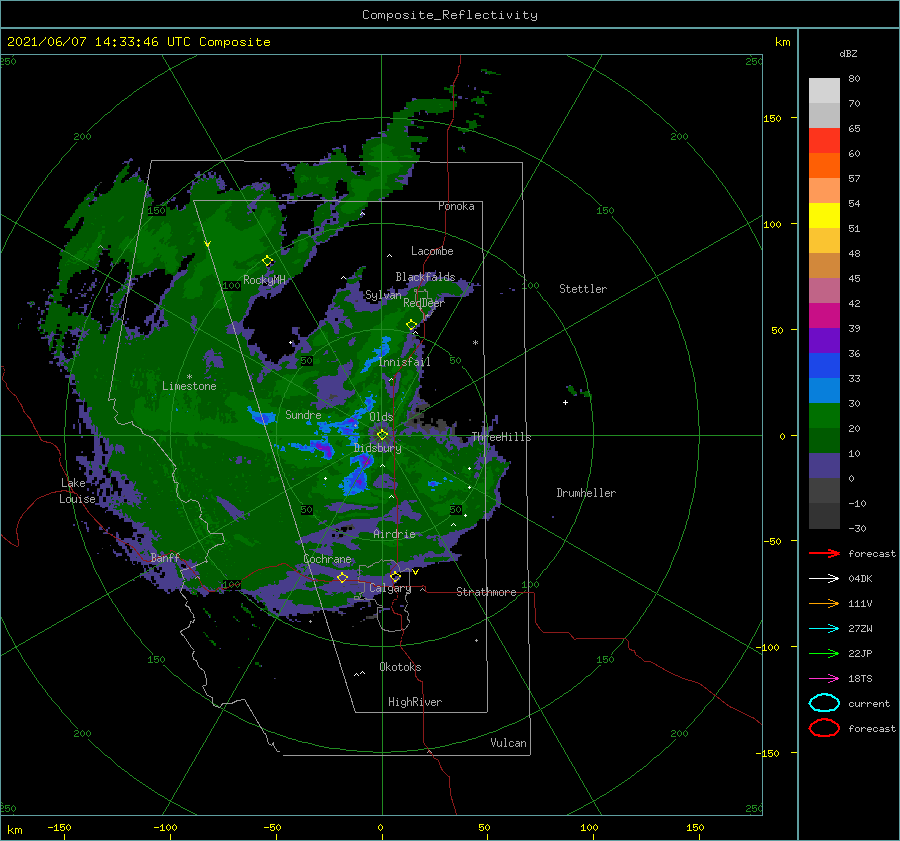Pick the magenta 42 dBZ color swatch
This screenshot has height=841, width=900.
pos(824,316)
